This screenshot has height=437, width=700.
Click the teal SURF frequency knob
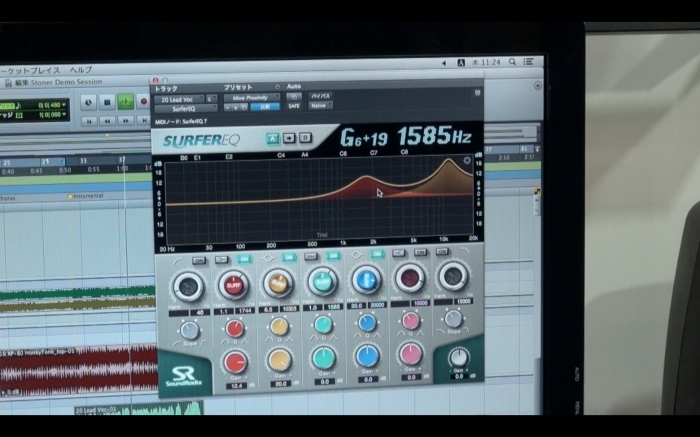click(x=322, y=281)
